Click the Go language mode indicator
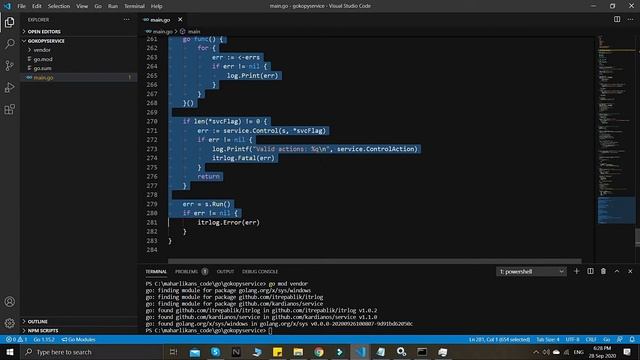Screen dimensions: 640x360 pyautogui.click(x=607, y=340)
